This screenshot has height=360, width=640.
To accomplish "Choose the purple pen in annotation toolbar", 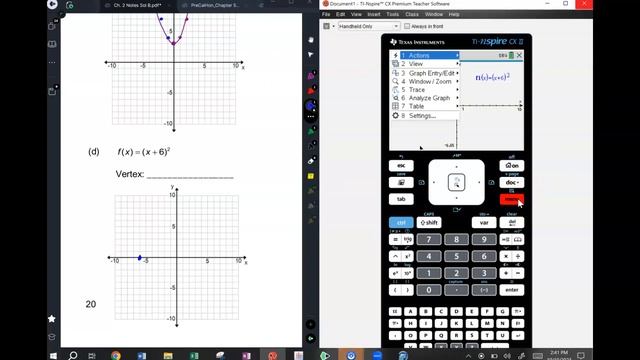I will point(311,76).
